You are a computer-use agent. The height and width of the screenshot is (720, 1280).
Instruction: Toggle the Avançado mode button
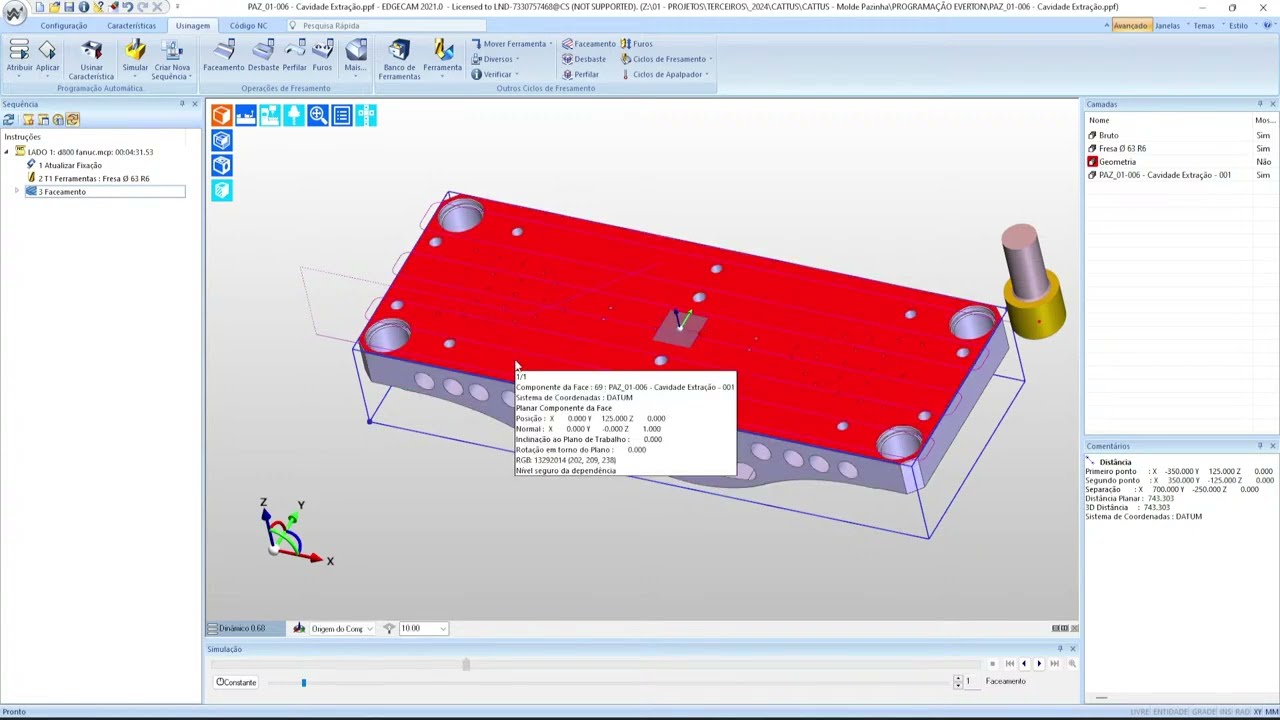(x=1130, y=25)
